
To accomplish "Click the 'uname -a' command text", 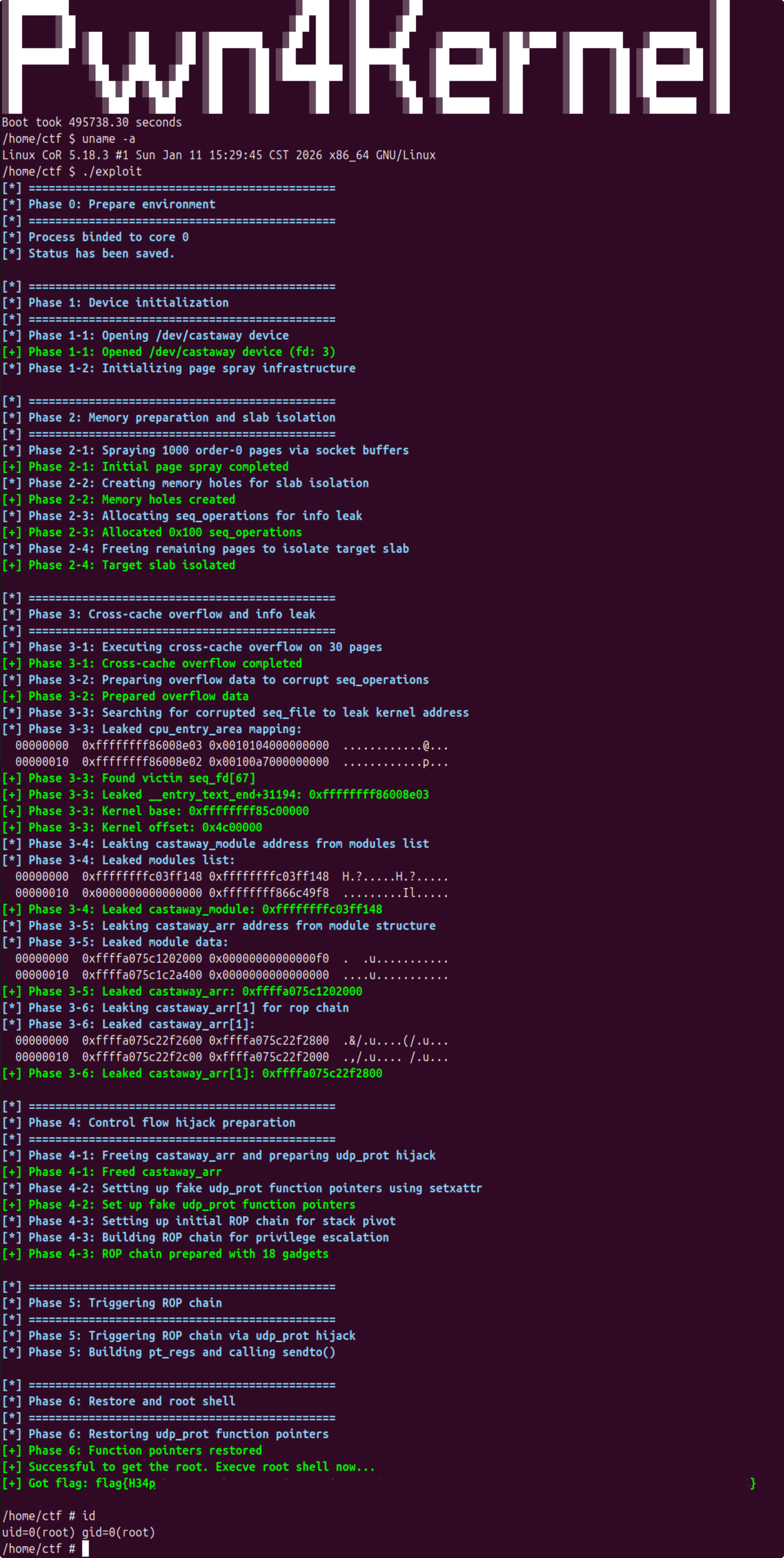I will 108,139.
